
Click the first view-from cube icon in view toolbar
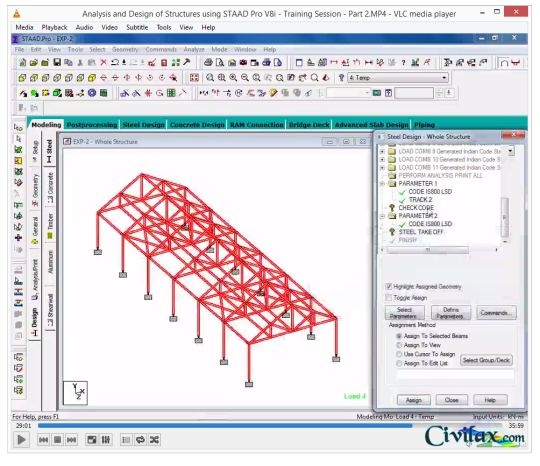22,78
